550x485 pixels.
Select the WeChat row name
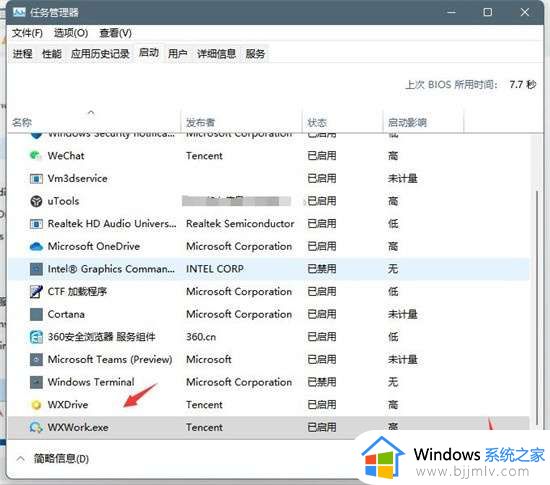pyautogui.click(x=66, y=156)
